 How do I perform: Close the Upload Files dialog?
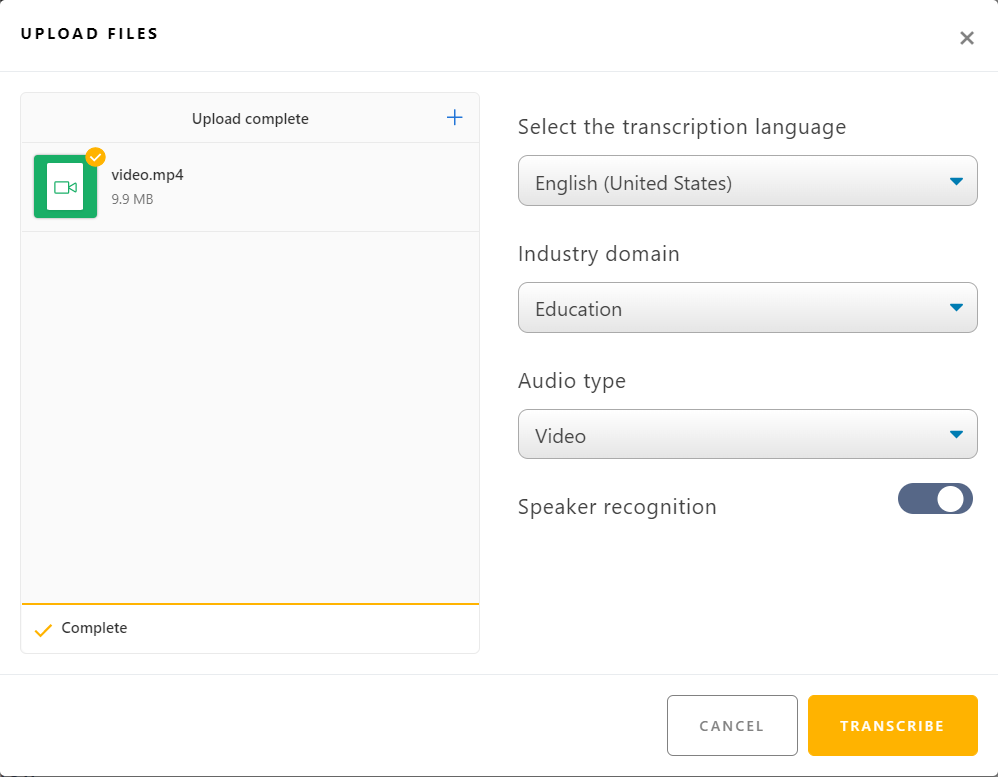coord(967,38)
